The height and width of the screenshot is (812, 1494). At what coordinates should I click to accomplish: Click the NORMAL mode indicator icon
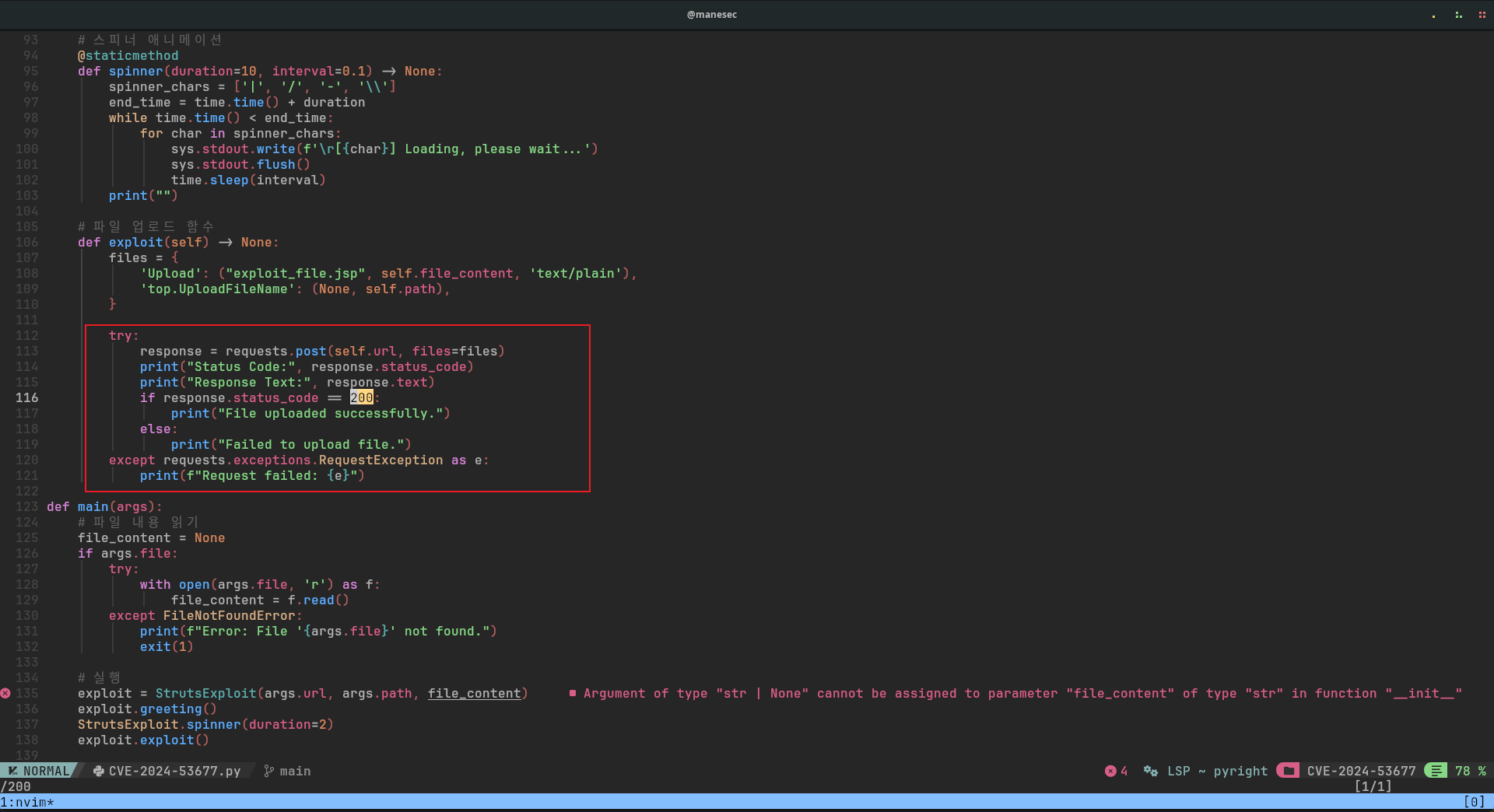[12, 771]
